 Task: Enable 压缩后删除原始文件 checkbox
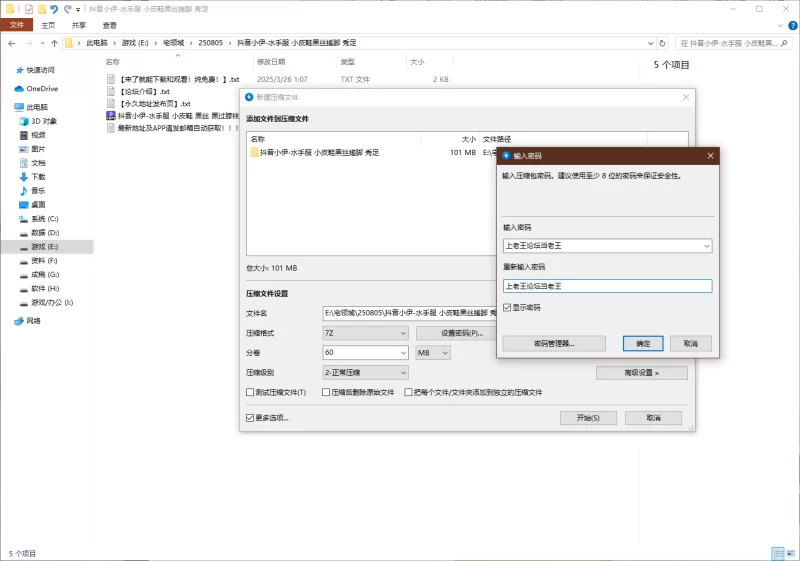pyautogui.click(x=326, y=392)
